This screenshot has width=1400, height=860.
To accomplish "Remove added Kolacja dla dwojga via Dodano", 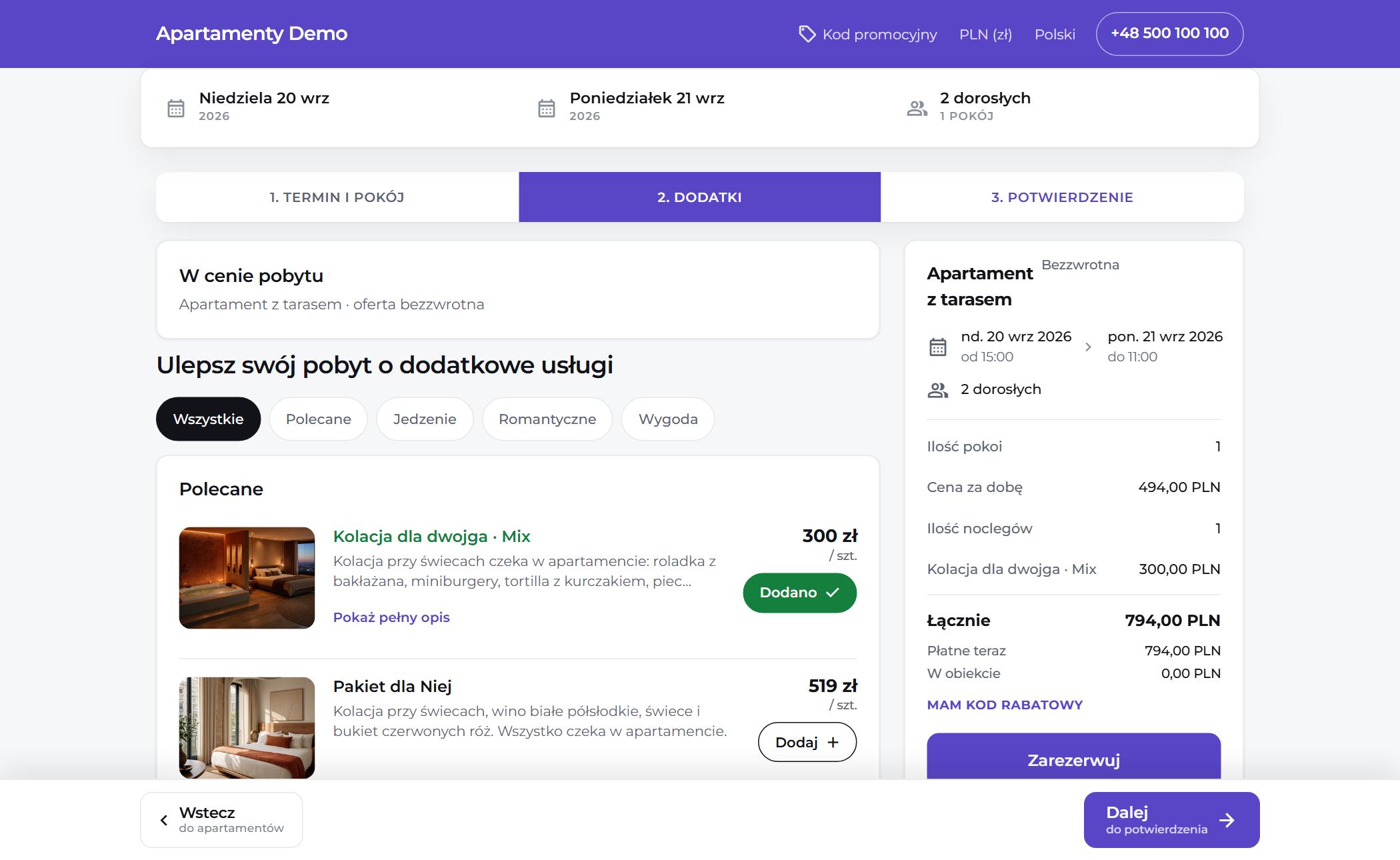I will (x=799, y=593).
